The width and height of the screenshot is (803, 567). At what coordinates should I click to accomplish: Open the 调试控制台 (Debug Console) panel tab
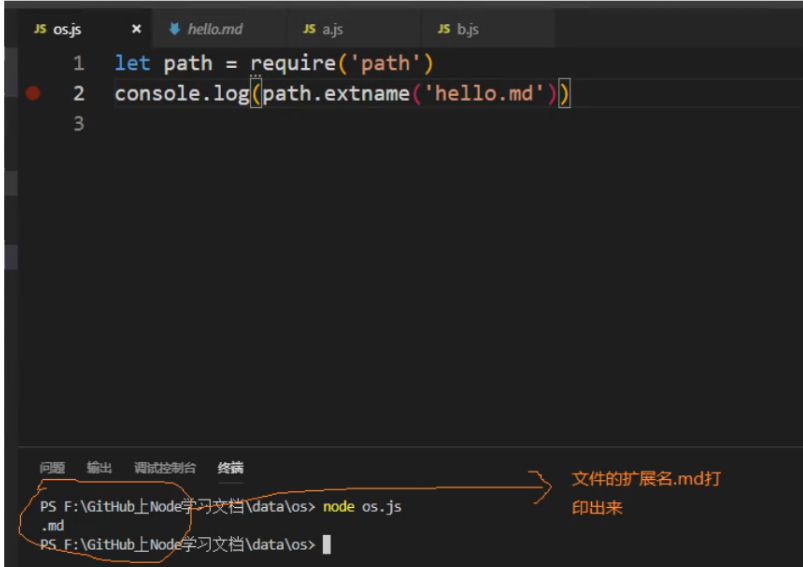click(x=165, y=468)
